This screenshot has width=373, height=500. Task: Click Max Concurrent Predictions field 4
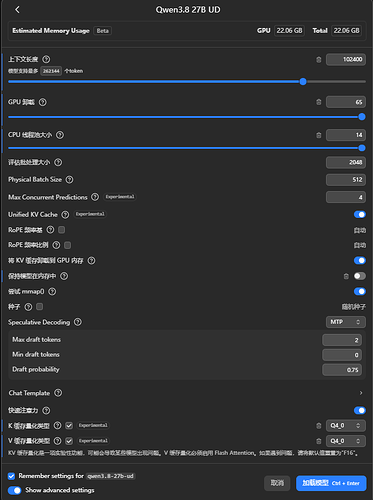346,197
